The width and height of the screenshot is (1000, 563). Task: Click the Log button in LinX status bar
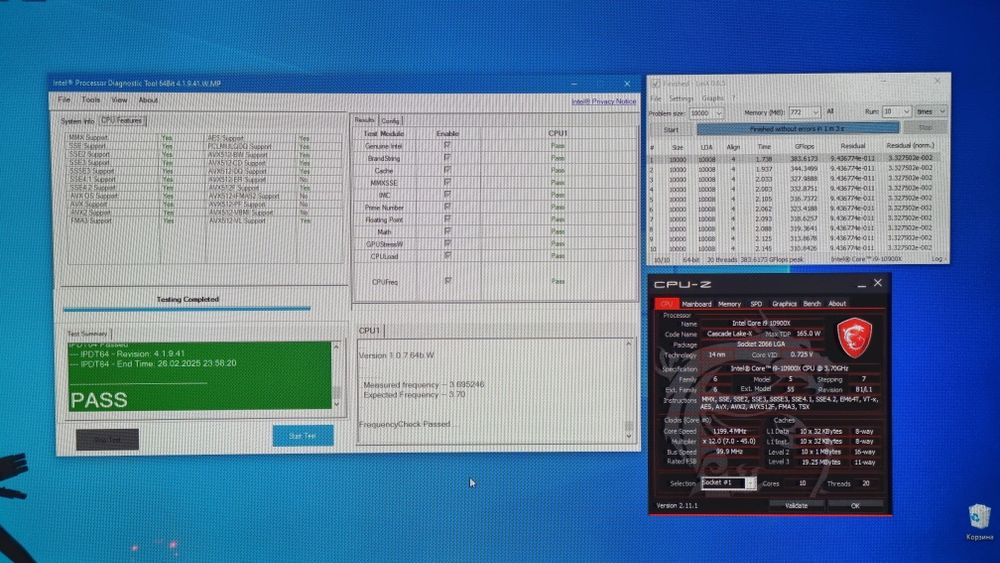(938, 259)
